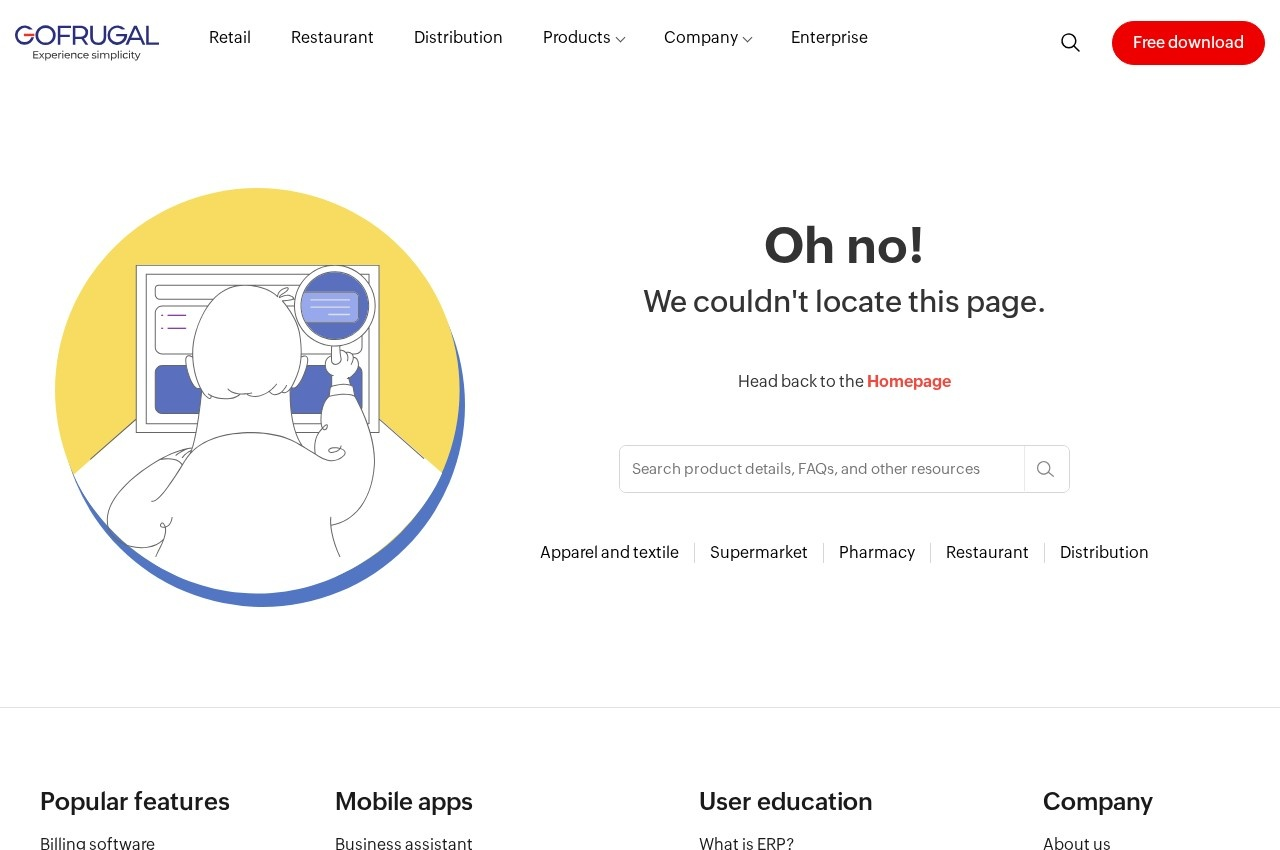1280x850 pixels.
Task: Open the Billing software footer link
Action: [97, 843]
